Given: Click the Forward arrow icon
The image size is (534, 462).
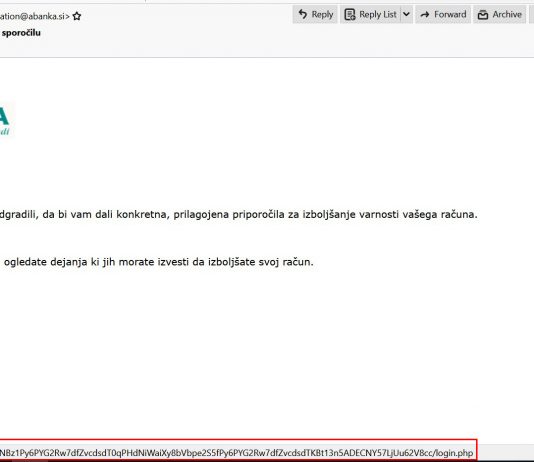Looking at the screenshot, I should click(425, 14).
